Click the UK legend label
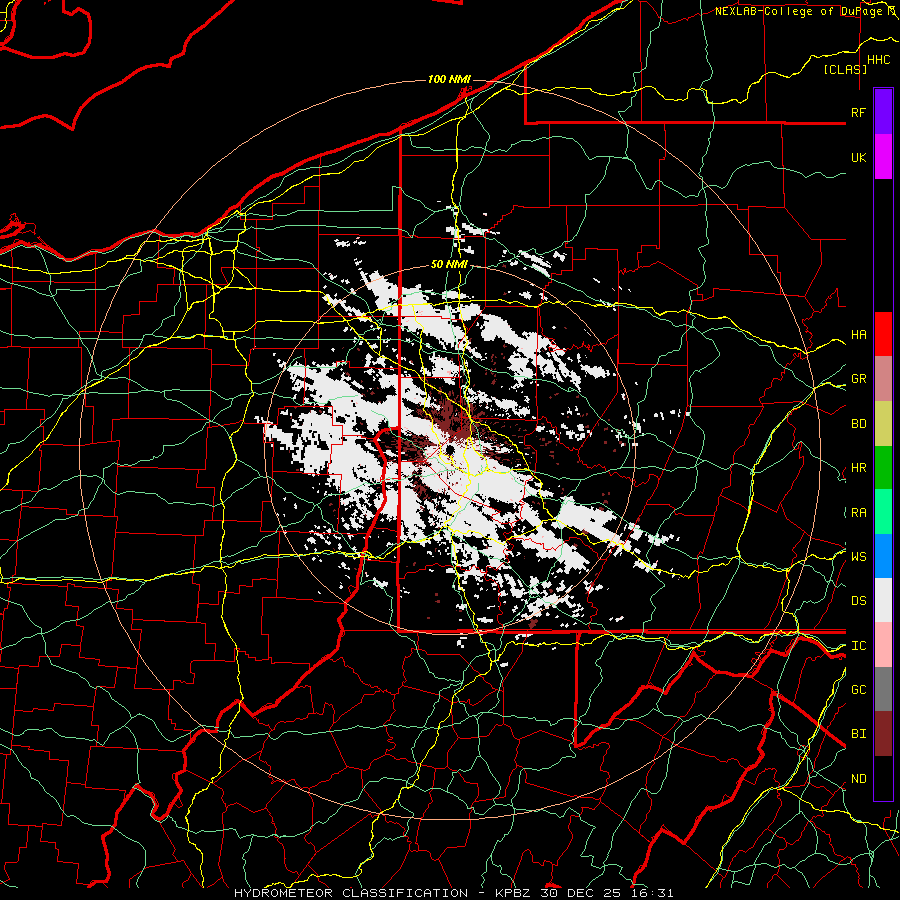 [858, 157]
